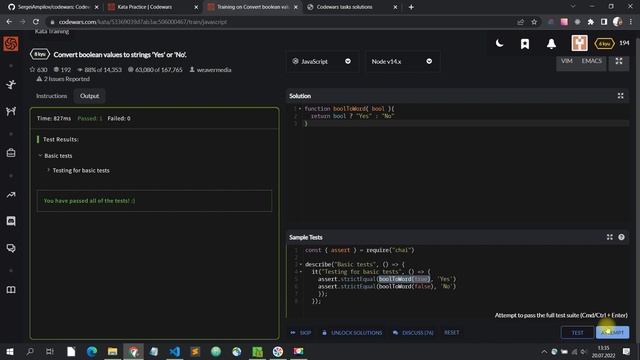Screen dimensions: 640x360
Task: Click the address bar URL
Action: (143, 22)
